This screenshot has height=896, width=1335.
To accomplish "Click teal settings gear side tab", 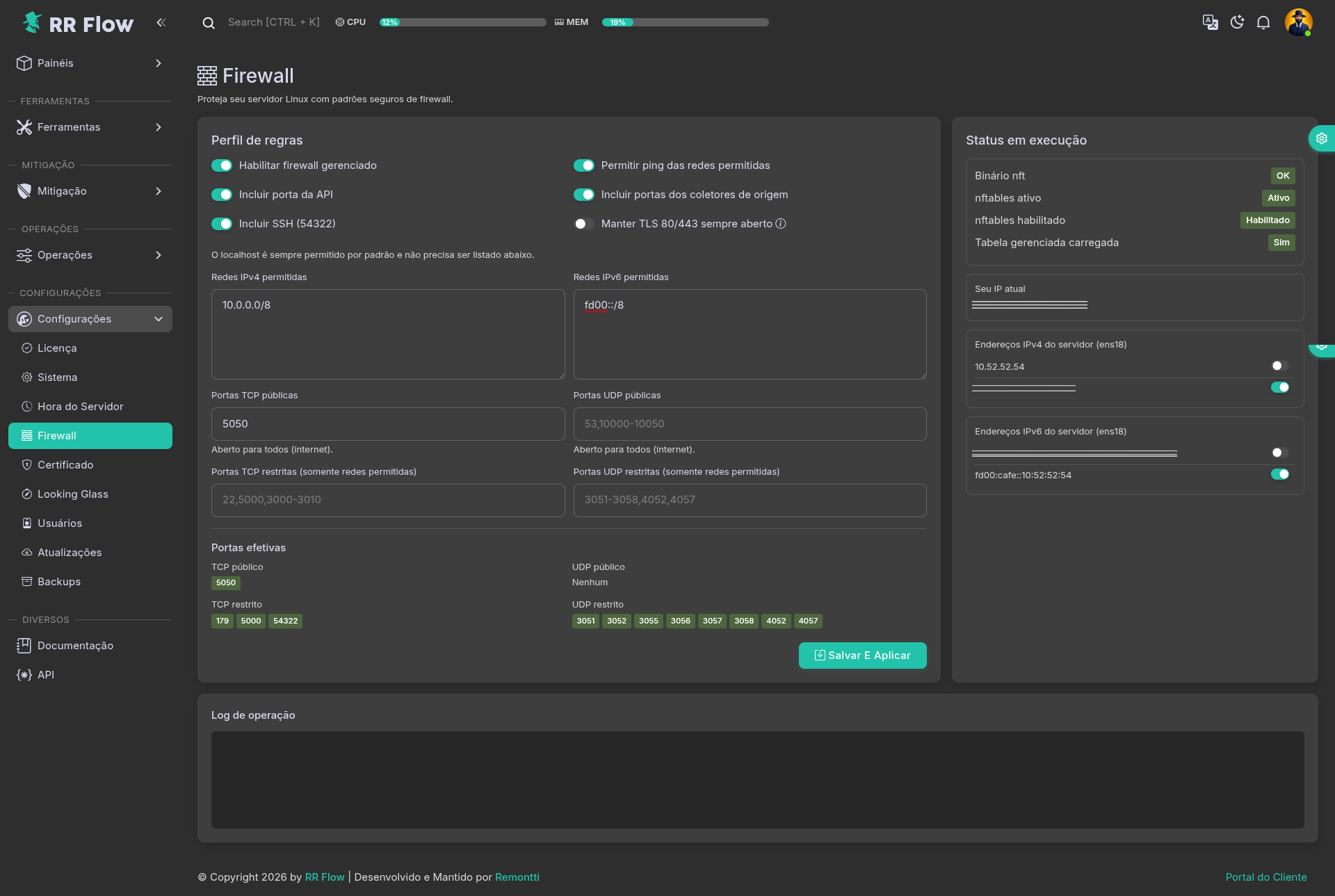I will [1321, 138].
